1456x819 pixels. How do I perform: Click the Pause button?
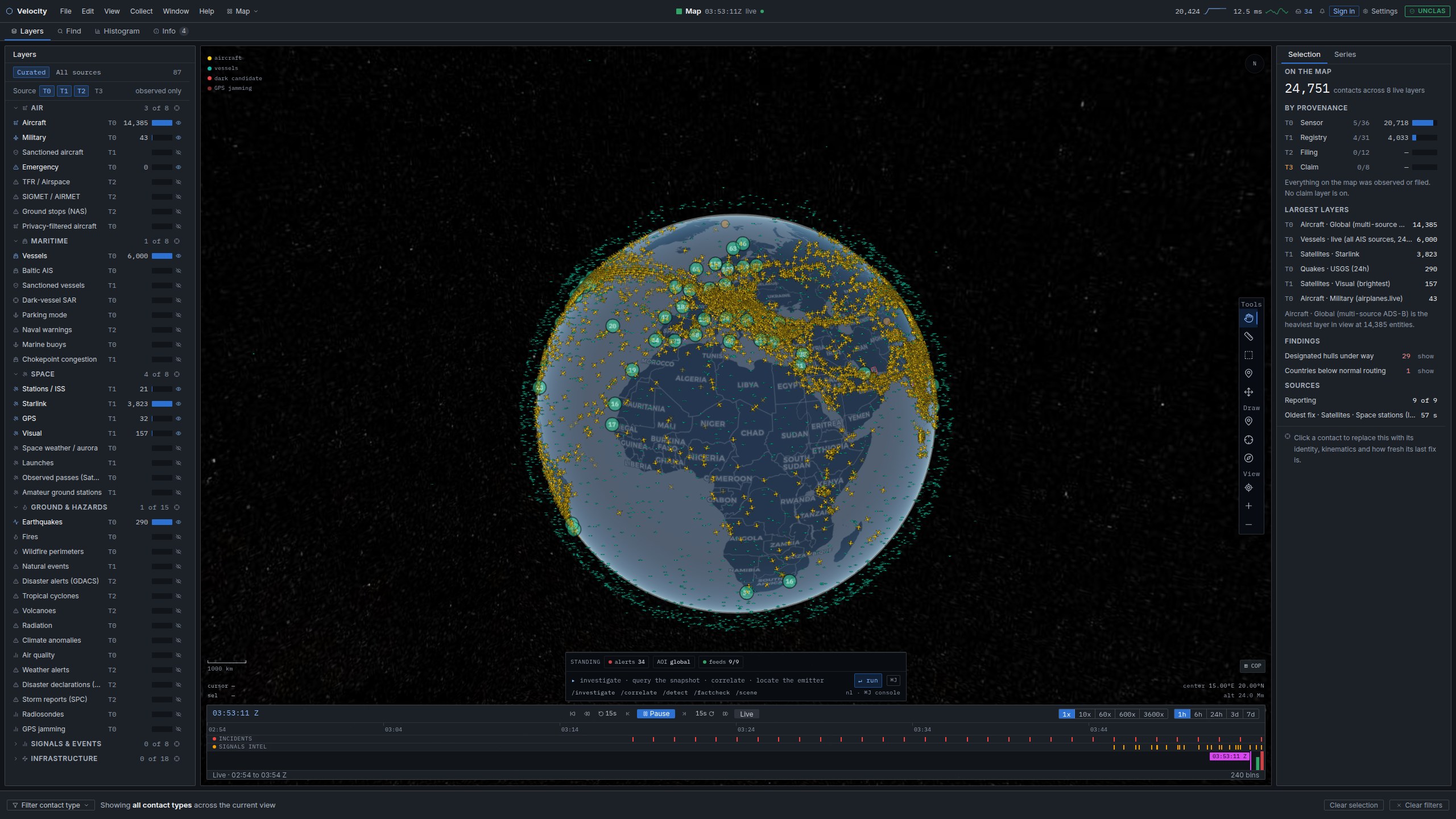pyautogui.click(x=656, y=714)
